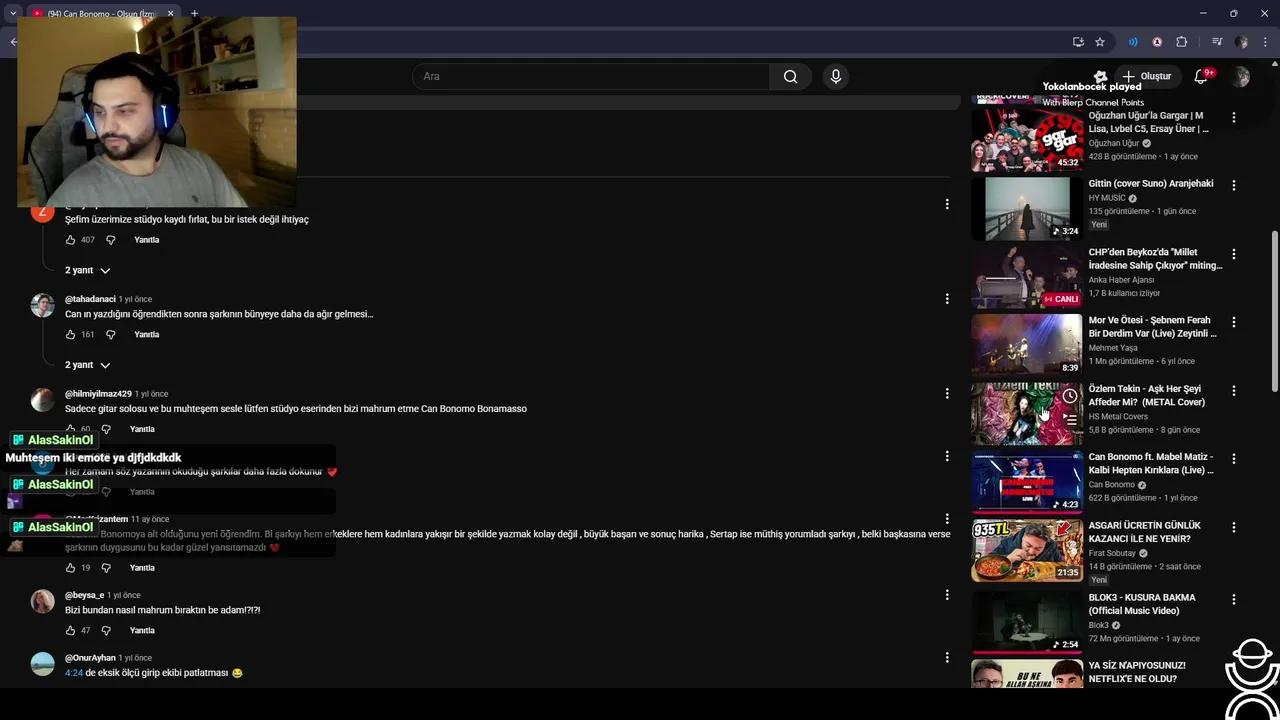Screen dimensions: 1280x720
Task: Click the install app icon in address bar
Action: coord(1078,42)
